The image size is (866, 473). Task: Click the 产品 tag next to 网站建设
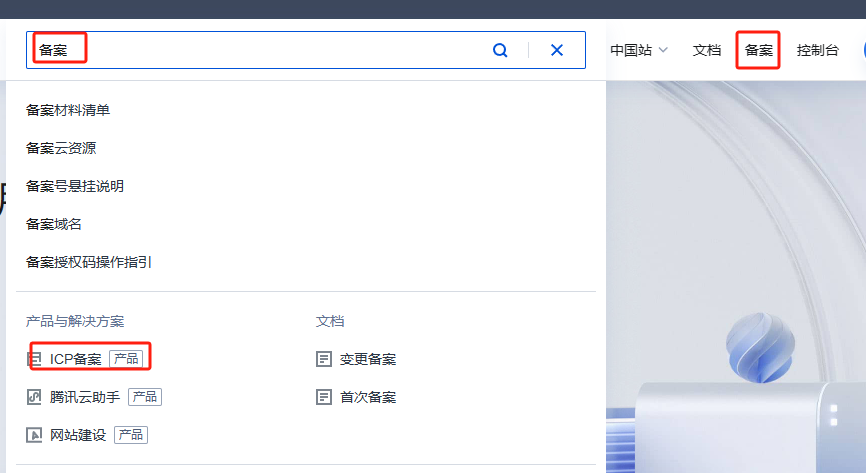coord(131,435)
